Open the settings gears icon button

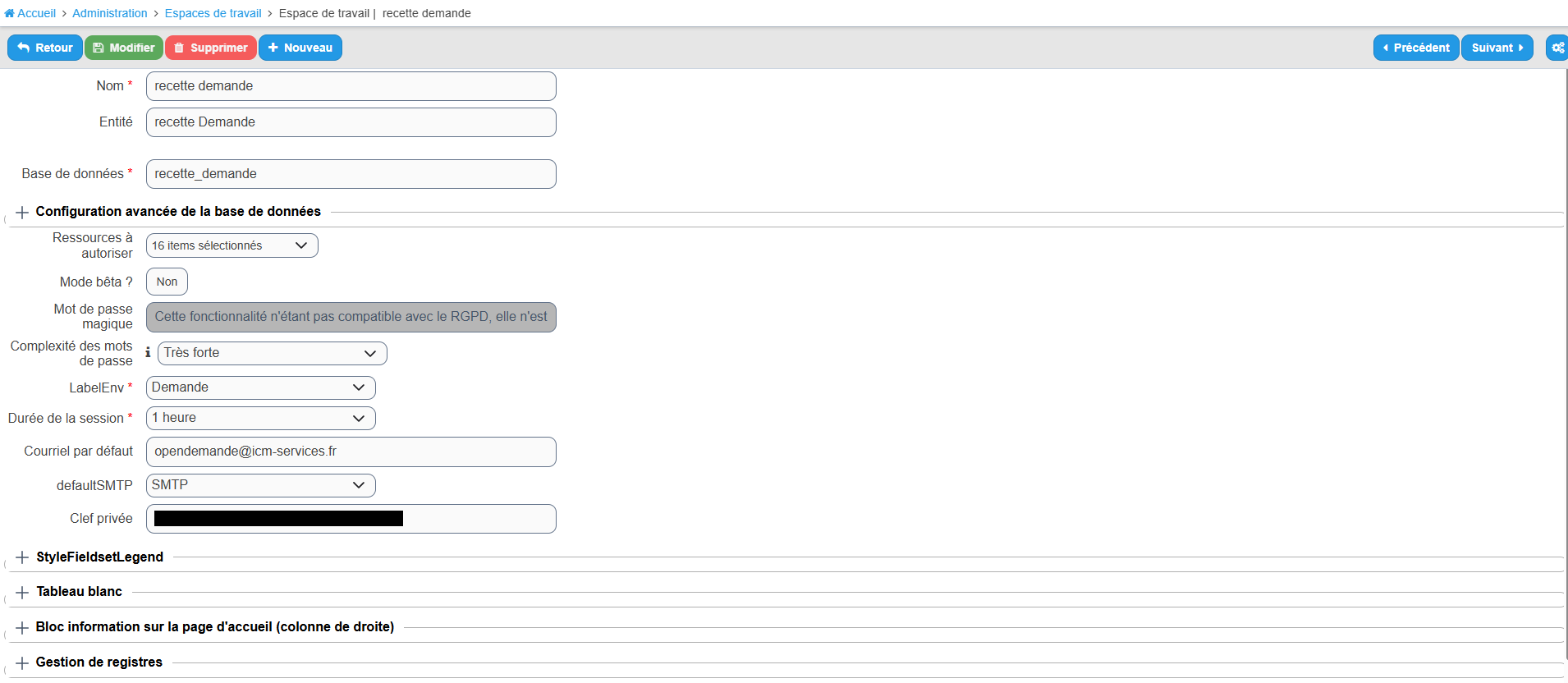[1557, 48]
